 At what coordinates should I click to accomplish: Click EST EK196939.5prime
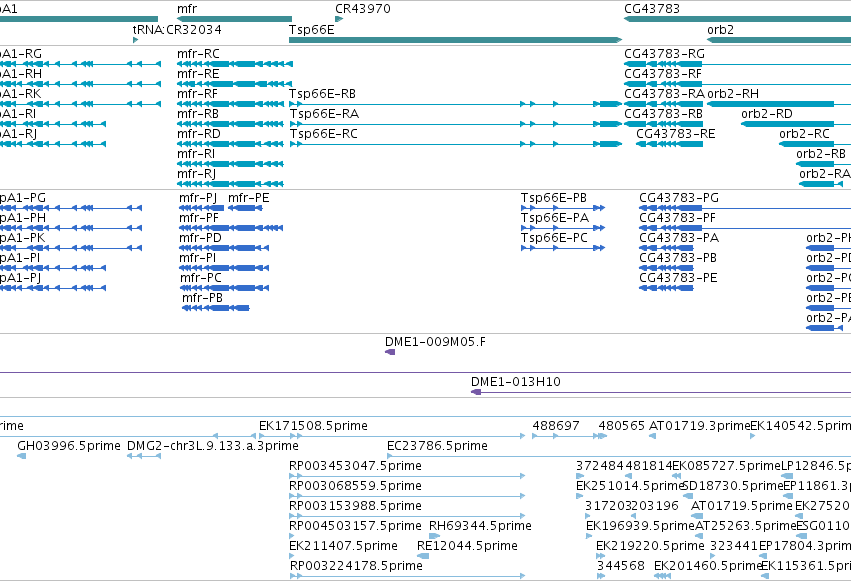[x=589, y=537]
